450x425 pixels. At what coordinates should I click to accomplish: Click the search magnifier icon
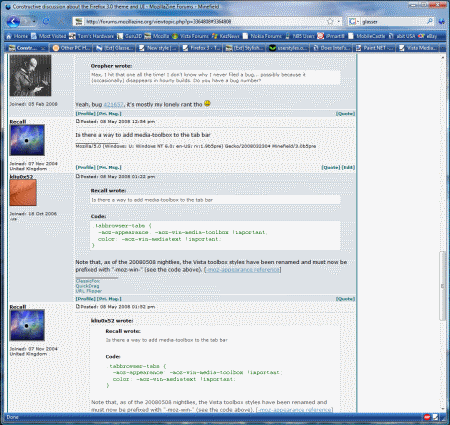(x=430, y=22)
